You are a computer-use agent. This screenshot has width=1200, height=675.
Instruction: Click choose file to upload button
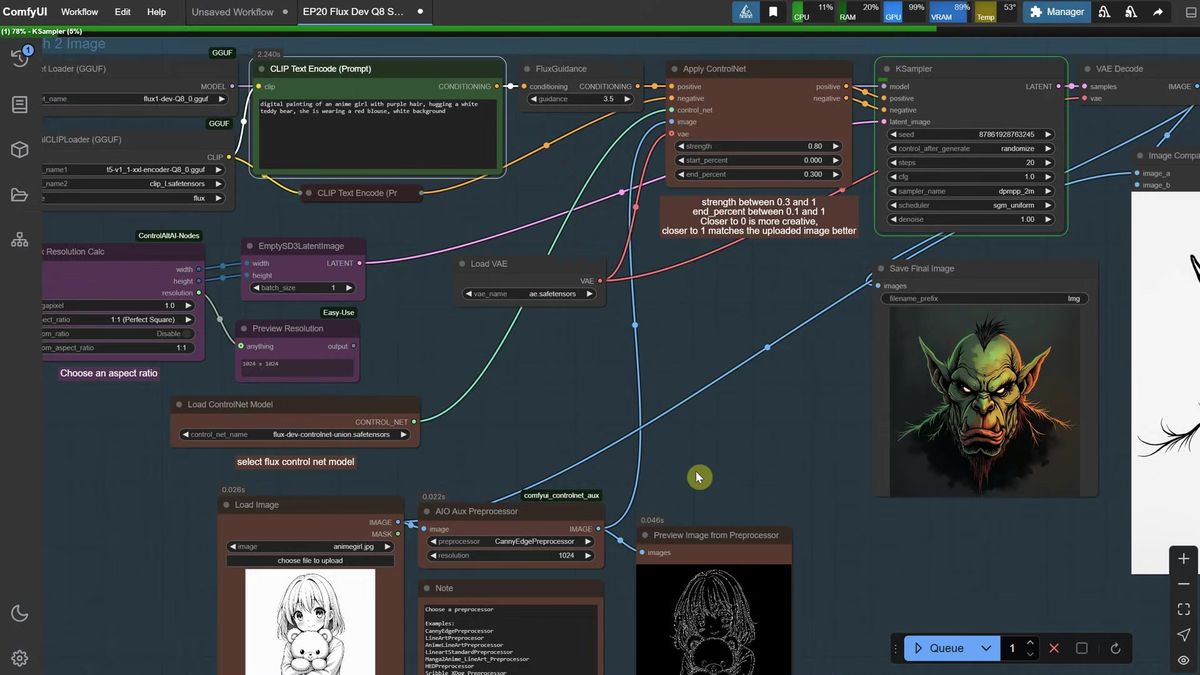pyautogui.click(x=311, y=561)
